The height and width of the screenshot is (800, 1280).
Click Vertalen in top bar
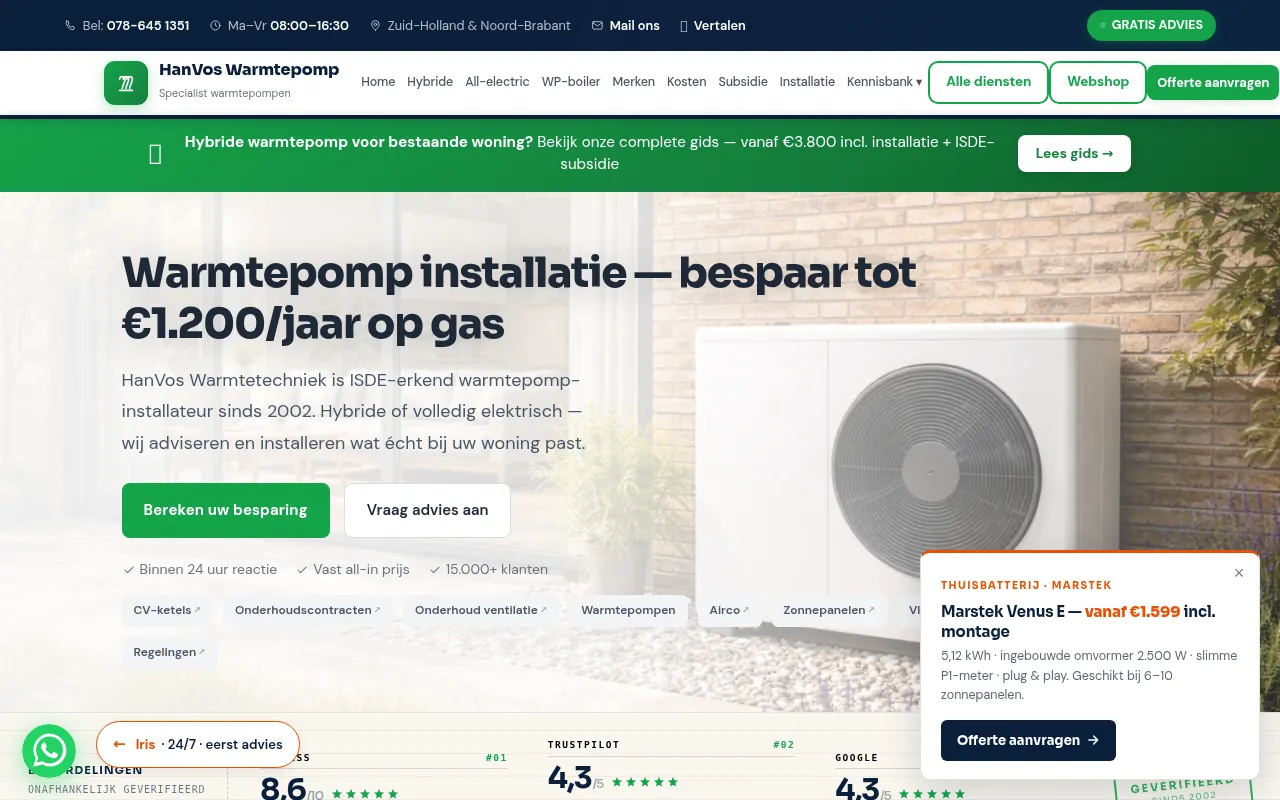(x=712, y=26)
